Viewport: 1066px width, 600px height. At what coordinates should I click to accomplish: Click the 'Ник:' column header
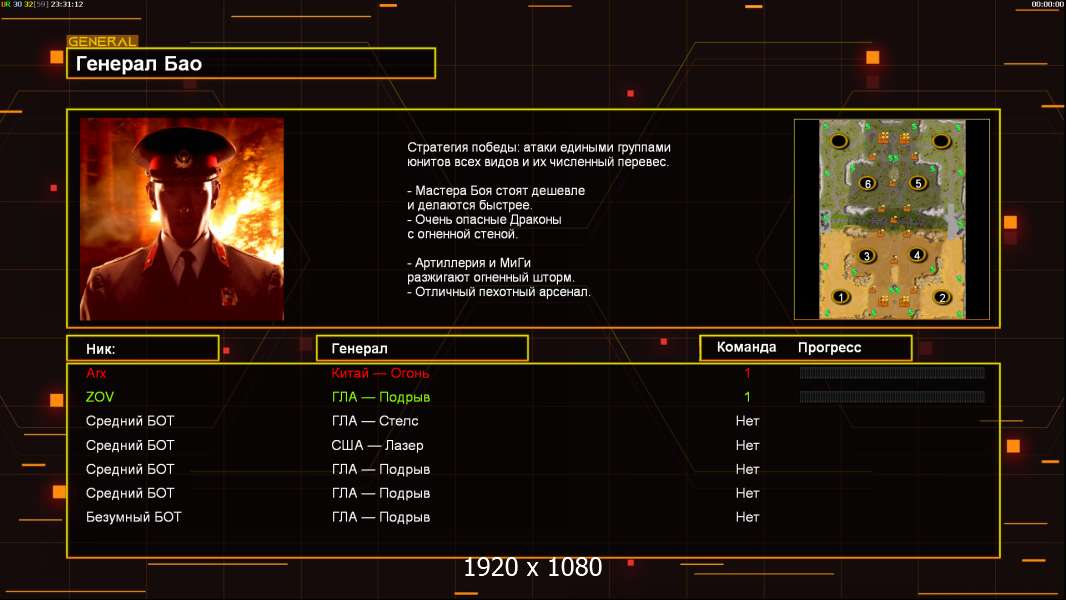click(143, 349)
